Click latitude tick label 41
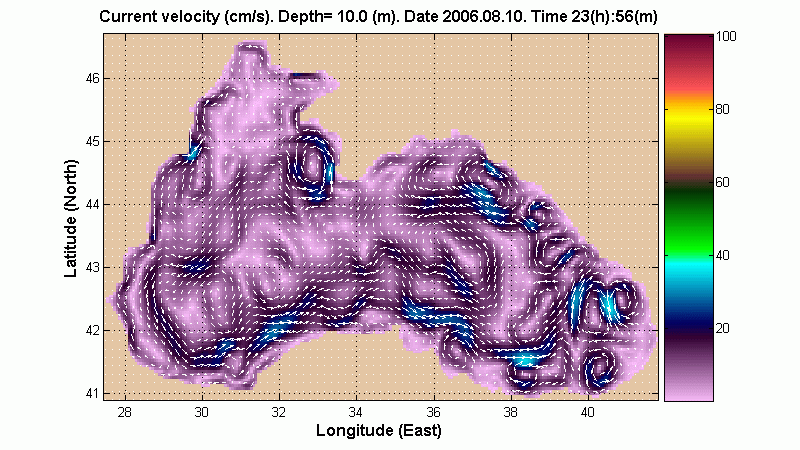Image resolution: width=800 pixels, height=450 pixels. (x=93, y=393)
